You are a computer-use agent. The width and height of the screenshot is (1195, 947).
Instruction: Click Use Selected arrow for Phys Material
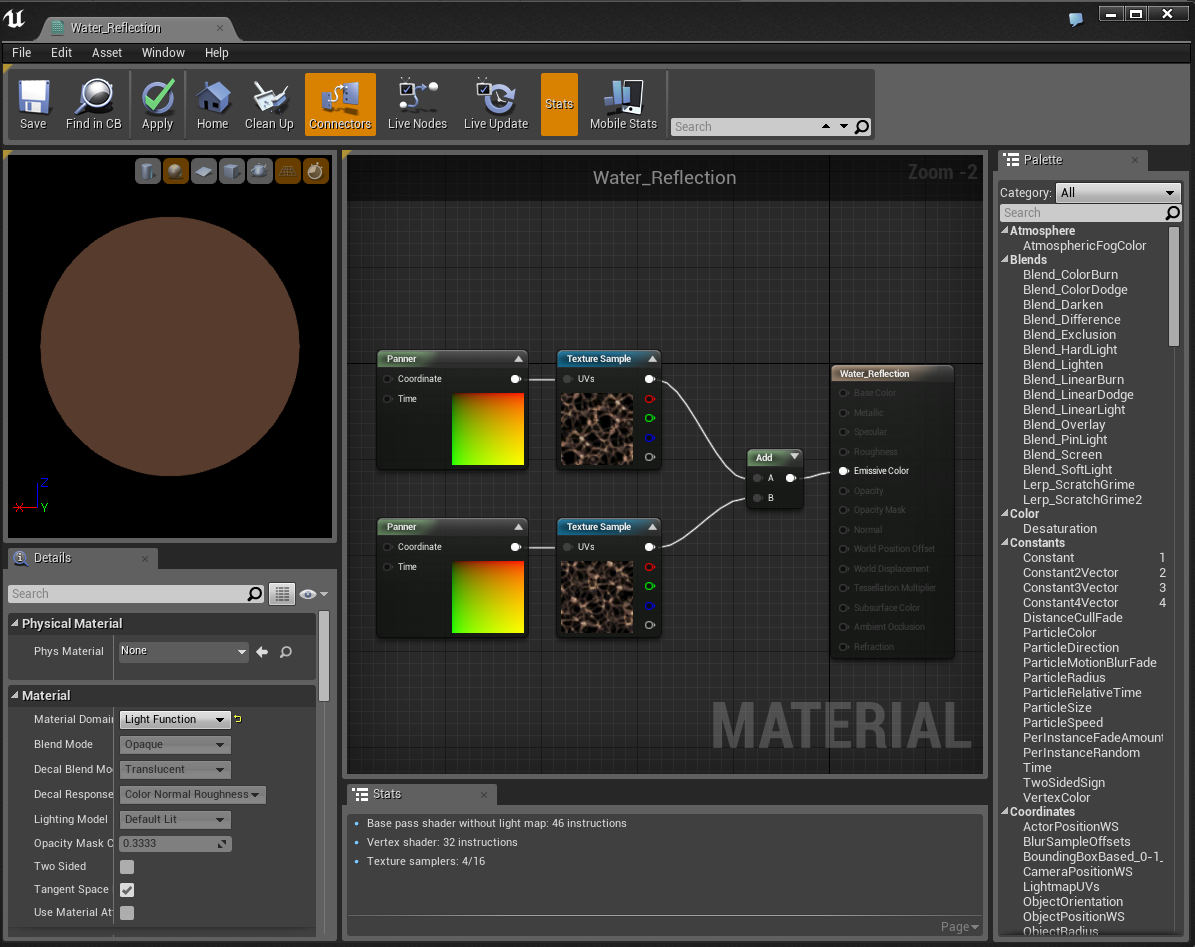pyautogui.click(x=262, y=652)
